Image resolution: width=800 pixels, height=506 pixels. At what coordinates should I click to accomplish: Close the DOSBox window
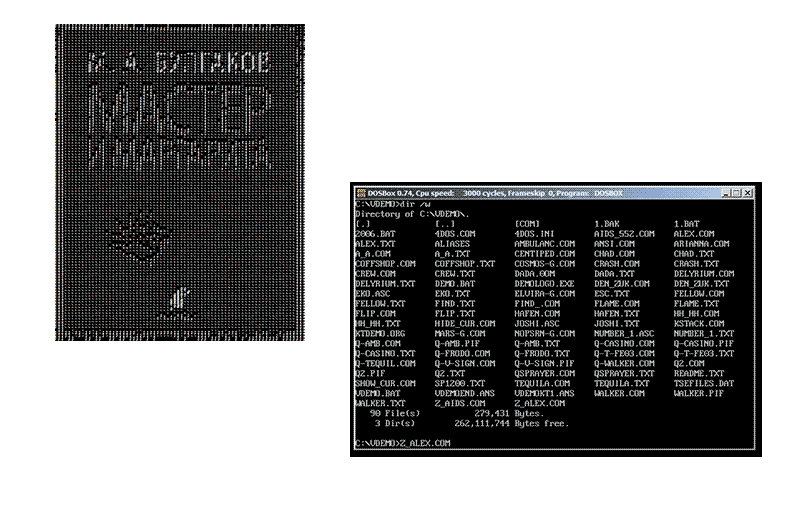tap(746, 193)
